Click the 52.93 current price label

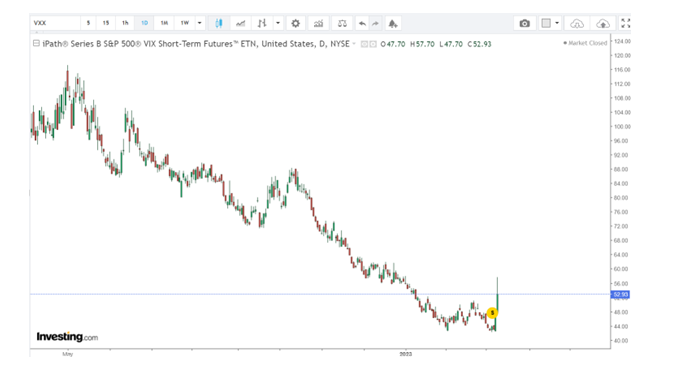(620, 294)
